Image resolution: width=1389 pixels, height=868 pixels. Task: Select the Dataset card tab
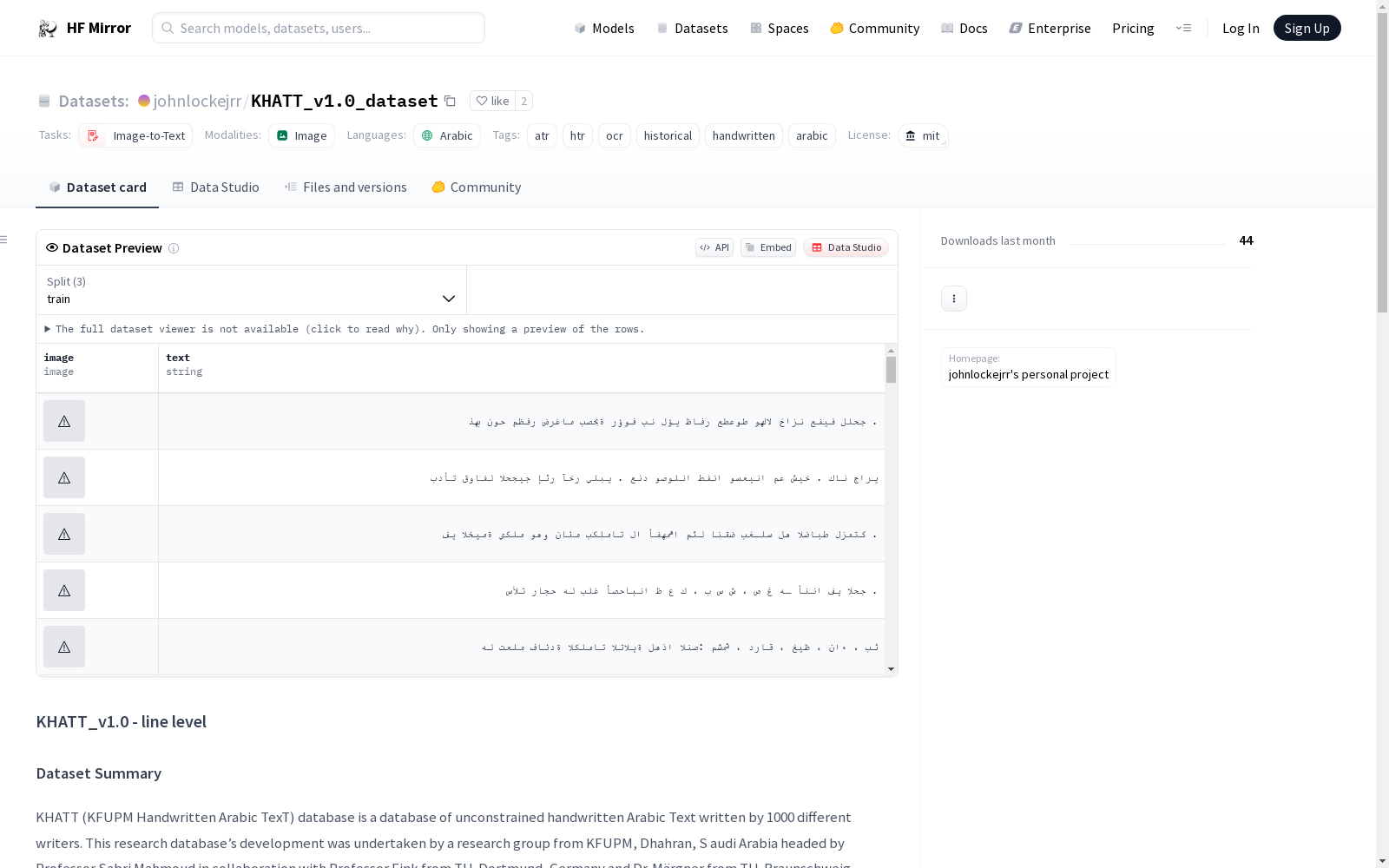tap(97, 187)
